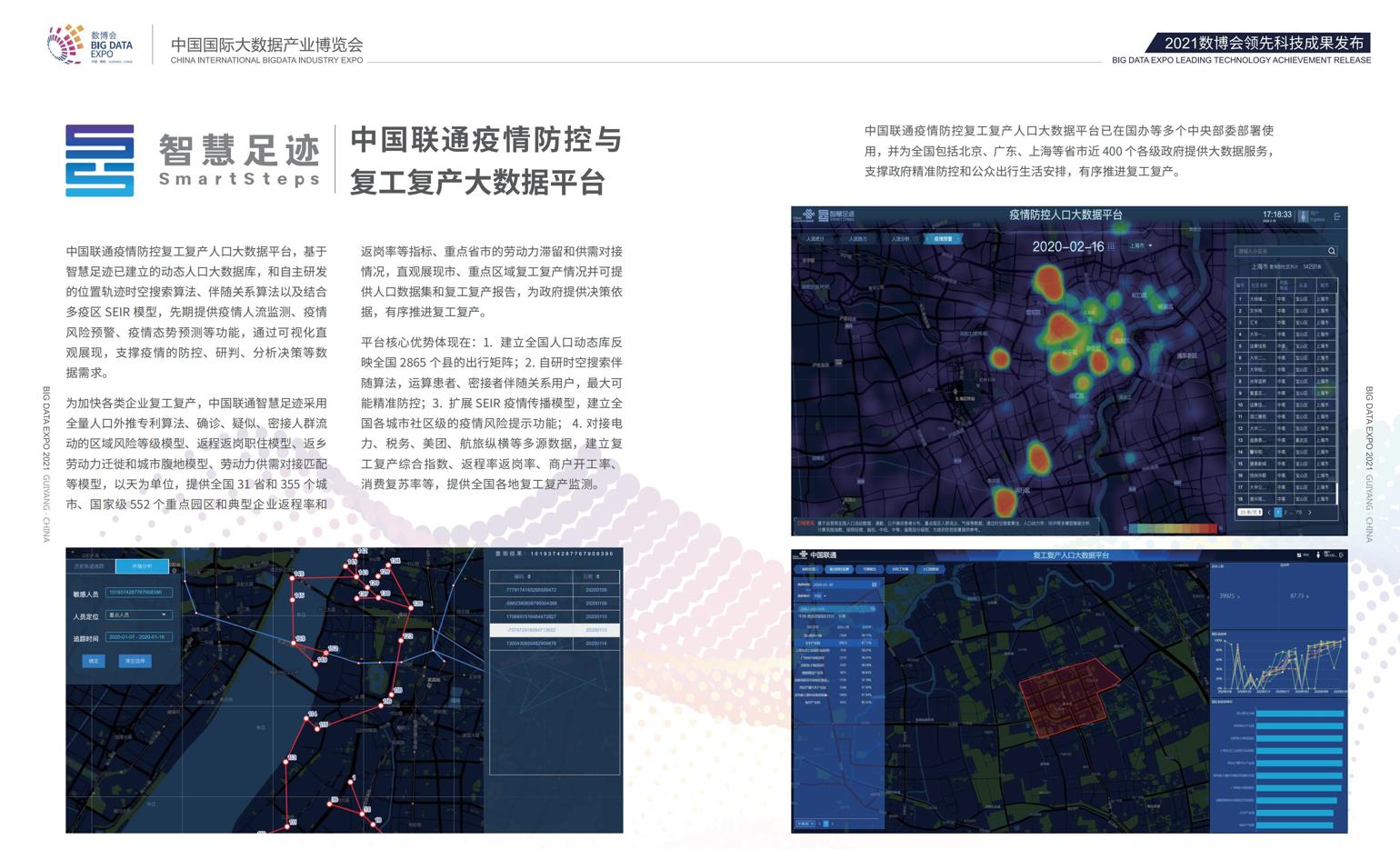Click the search magnifier in community name box
This screenshot has height=849, width=1400.
1331,252
